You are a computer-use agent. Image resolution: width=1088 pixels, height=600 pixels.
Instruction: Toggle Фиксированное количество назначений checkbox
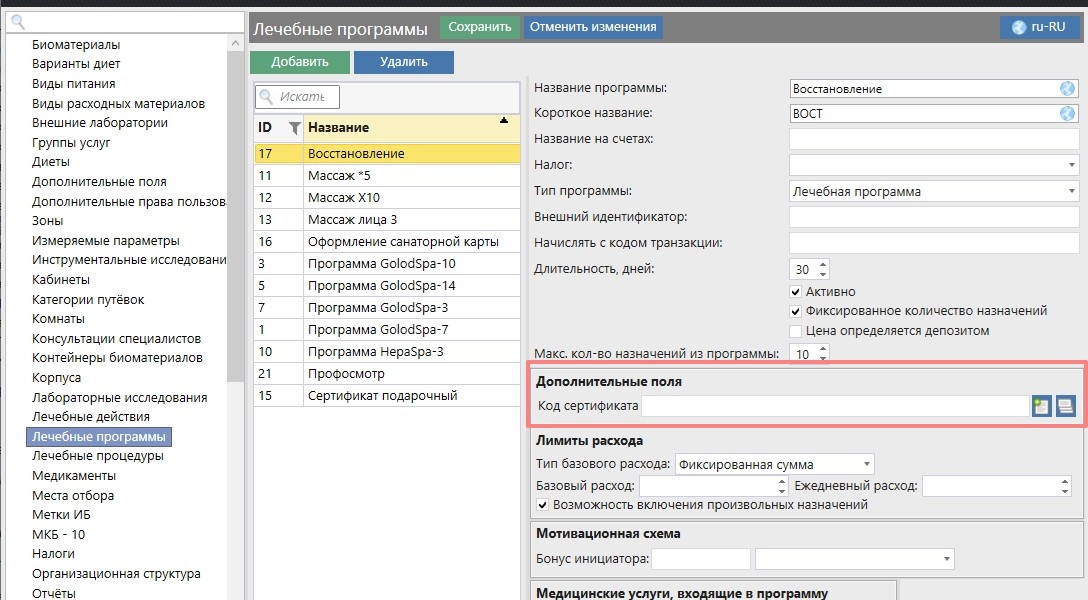tap(796, 311)
